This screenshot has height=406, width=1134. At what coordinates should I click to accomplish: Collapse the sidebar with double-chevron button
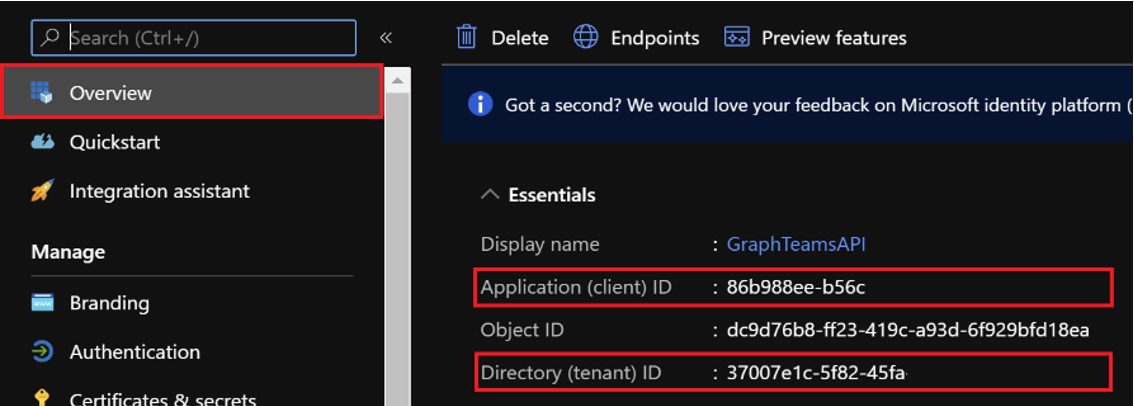click(386, 38)
